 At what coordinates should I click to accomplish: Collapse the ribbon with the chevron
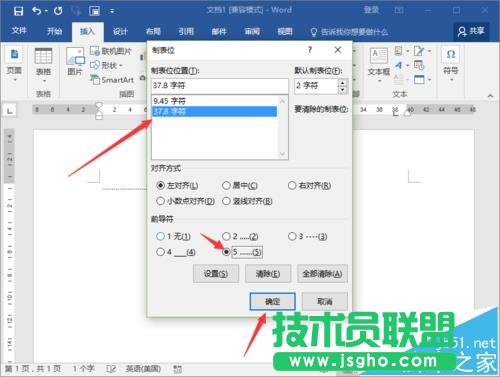coord(490,96)
